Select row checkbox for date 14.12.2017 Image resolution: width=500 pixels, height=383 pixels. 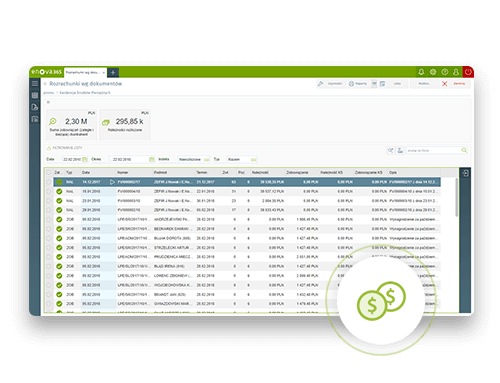click(49, 182)
